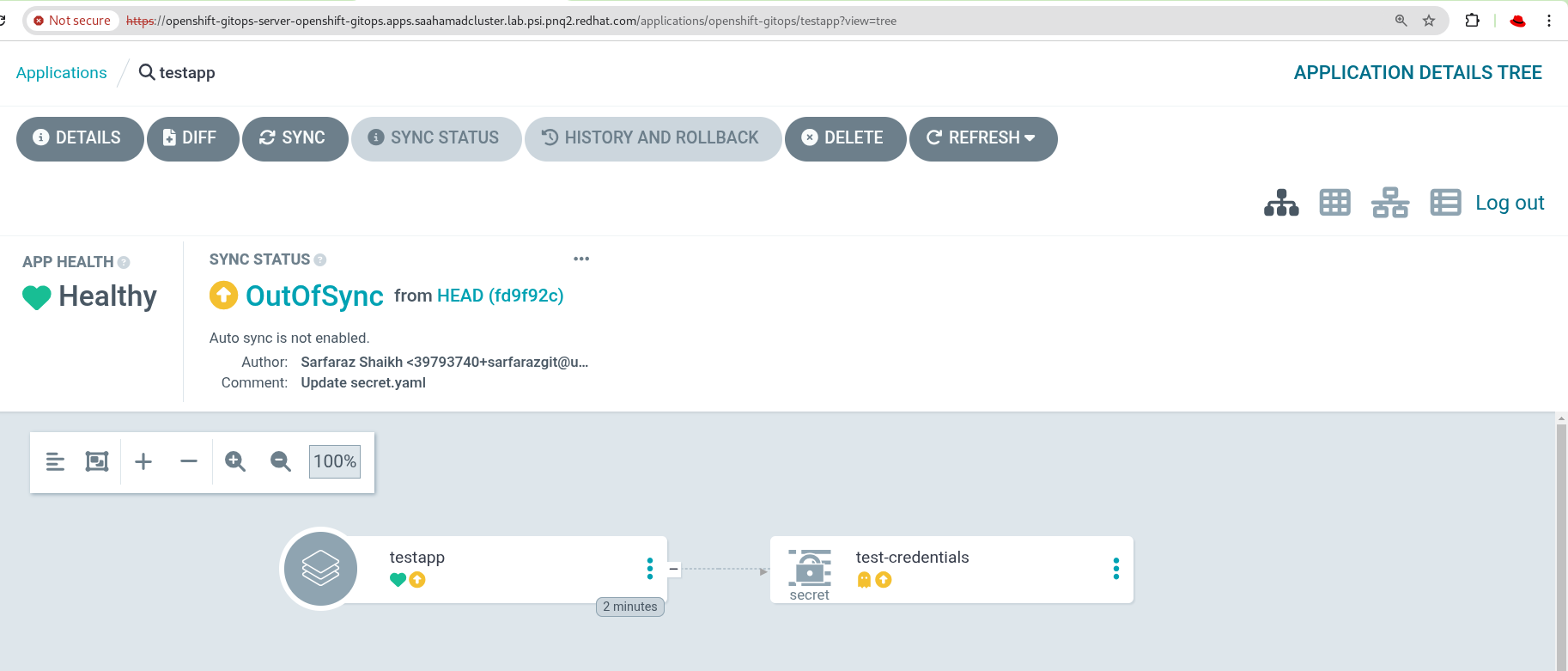Click the browser address bar URL
The height and width of the screenshot is (671, 1568).
(511, 21)
